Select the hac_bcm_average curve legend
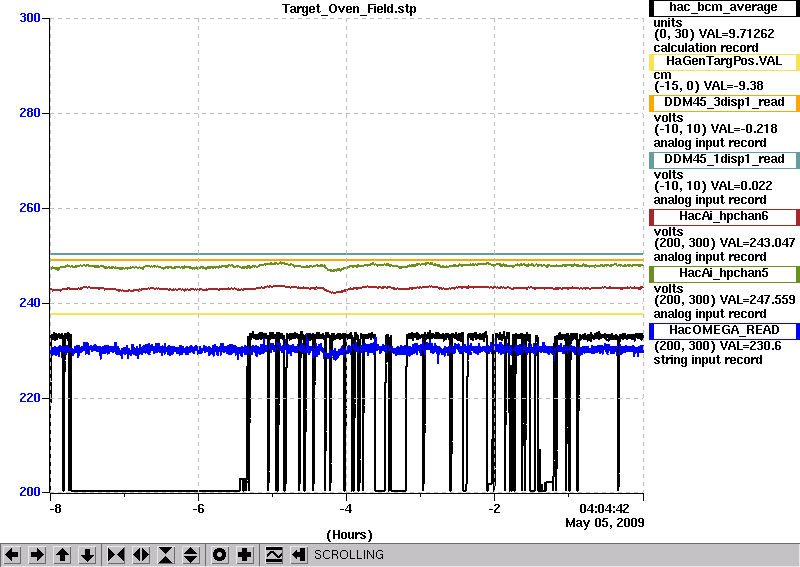 (x=724, y=8)
